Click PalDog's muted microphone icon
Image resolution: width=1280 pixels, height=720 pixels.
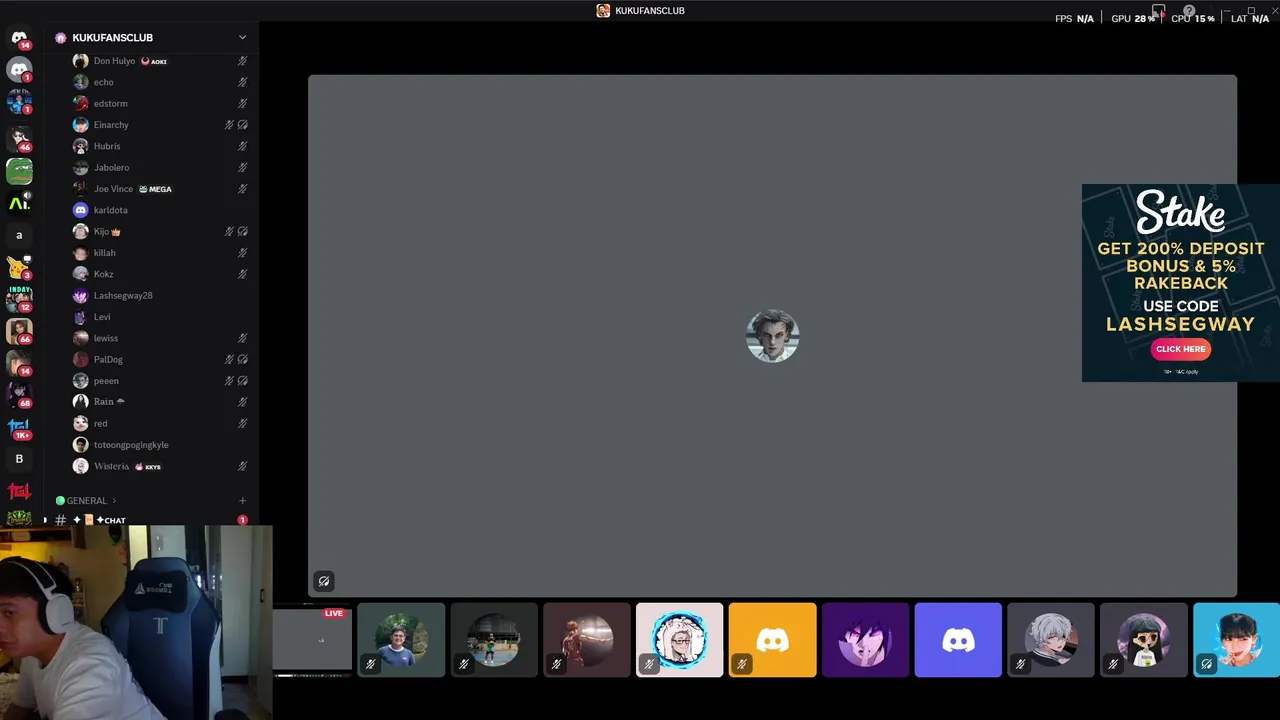pos(229,359)
